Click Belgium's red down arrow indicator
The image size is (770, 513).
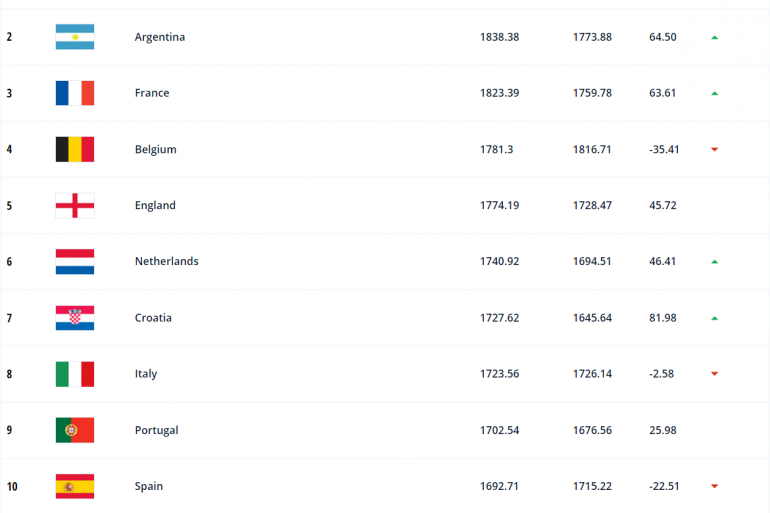point(714,150)
